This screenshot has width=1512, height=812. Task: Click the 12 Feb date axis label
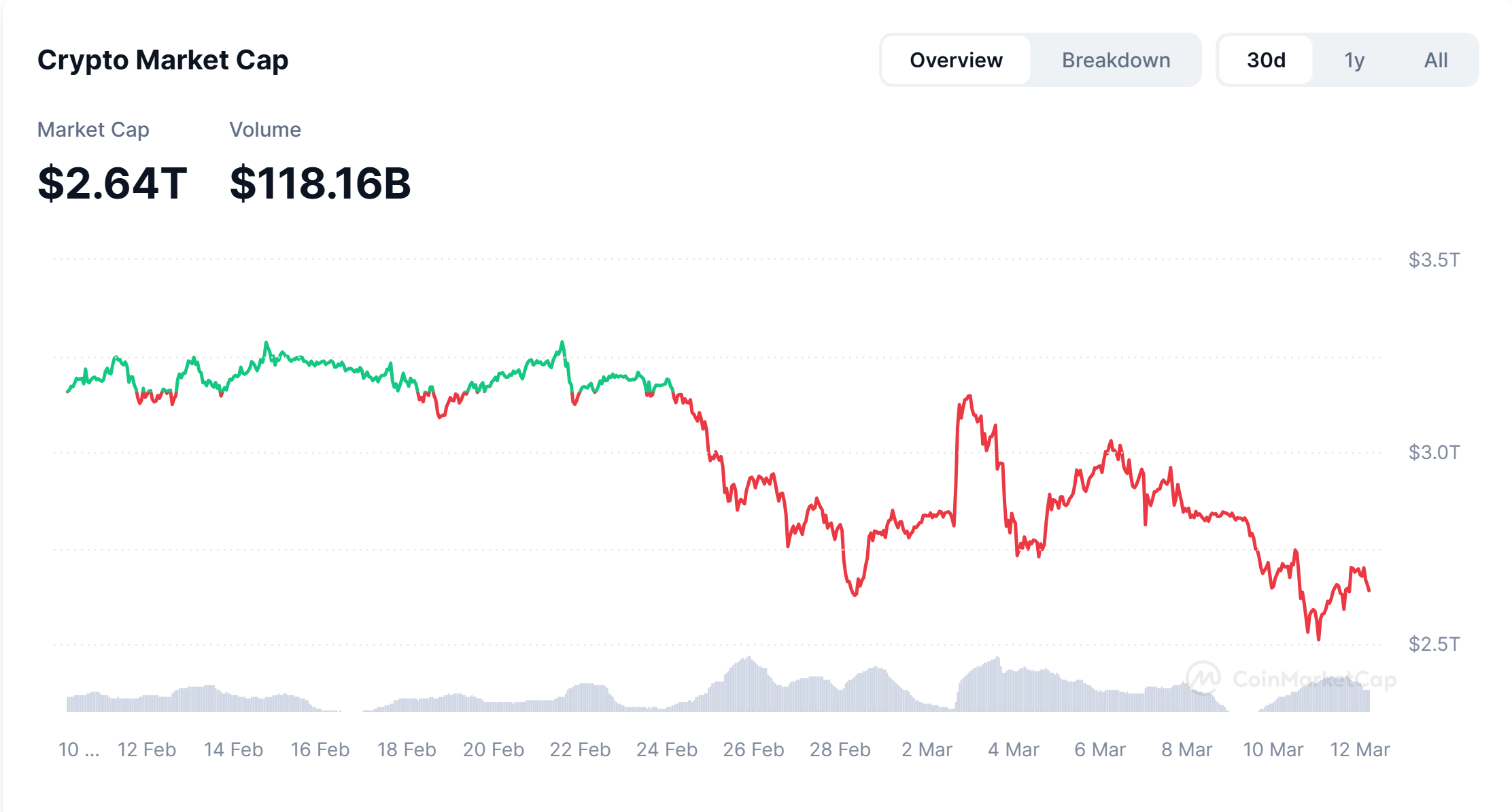147,749
